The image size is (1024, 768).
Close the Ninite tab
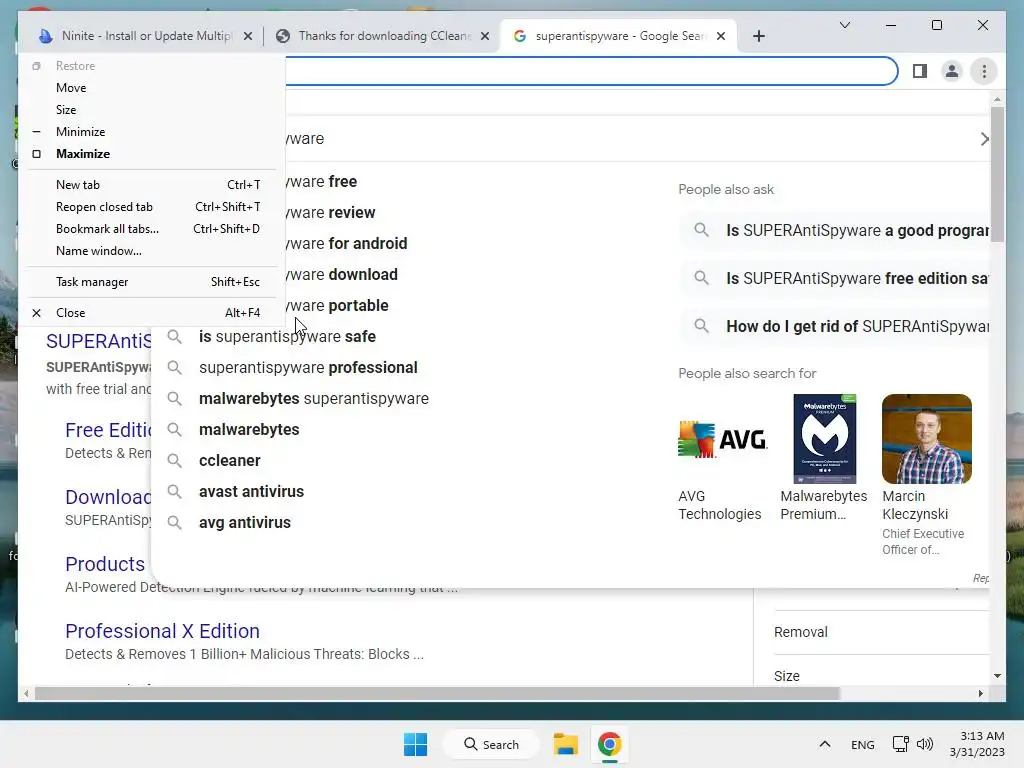click(x=248, y=37)
